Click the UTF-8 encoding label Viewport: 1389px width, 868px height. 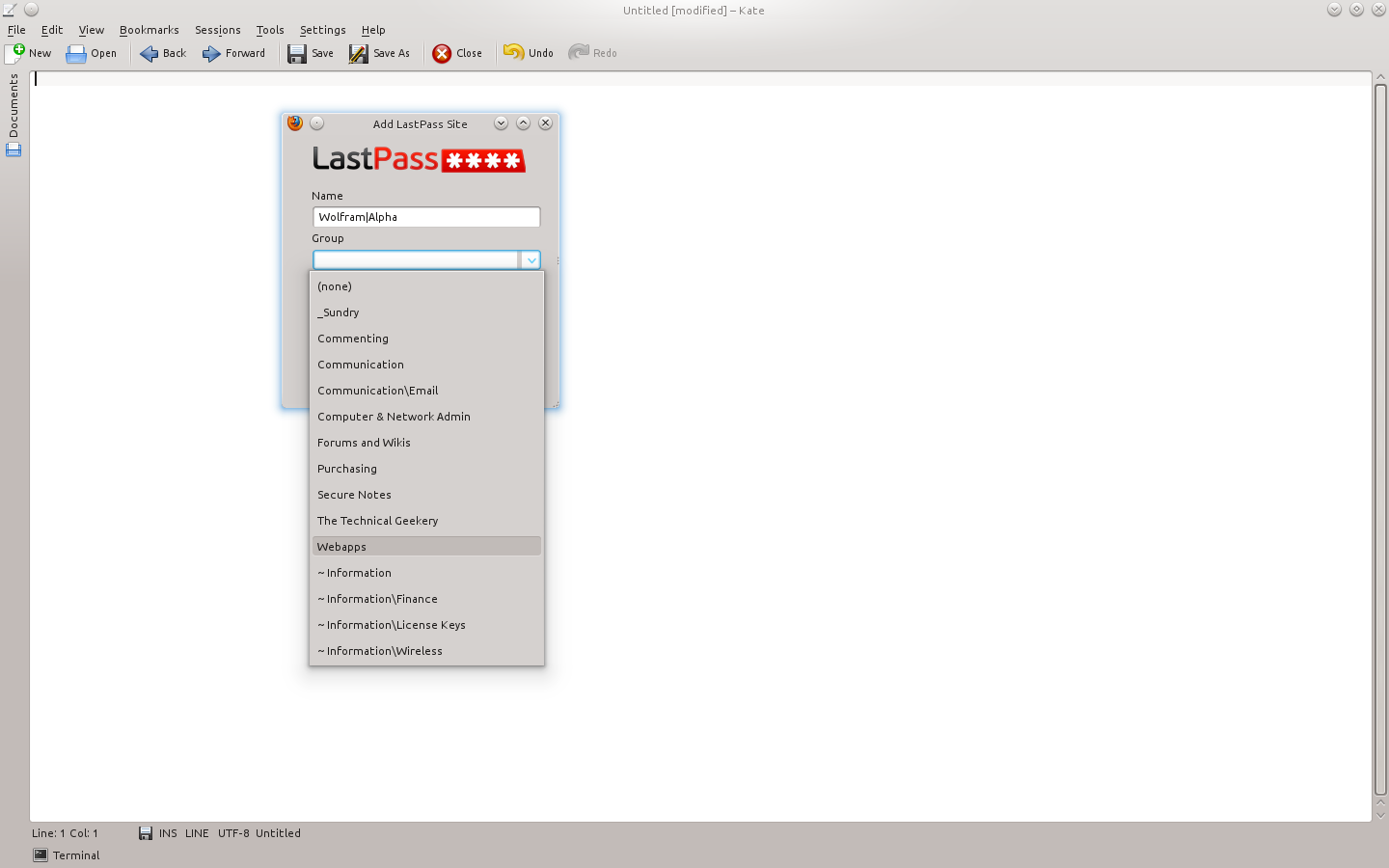pos(233,833)
